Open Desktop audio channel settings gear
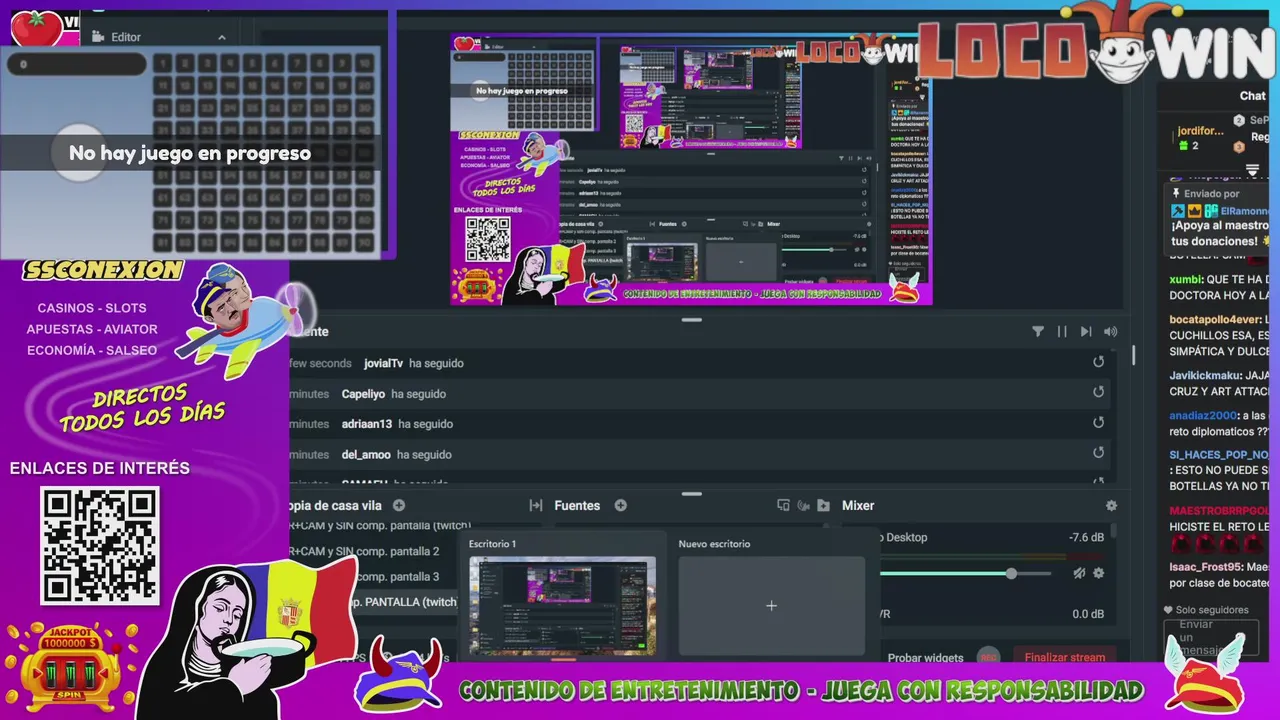 pos(1098,573)
